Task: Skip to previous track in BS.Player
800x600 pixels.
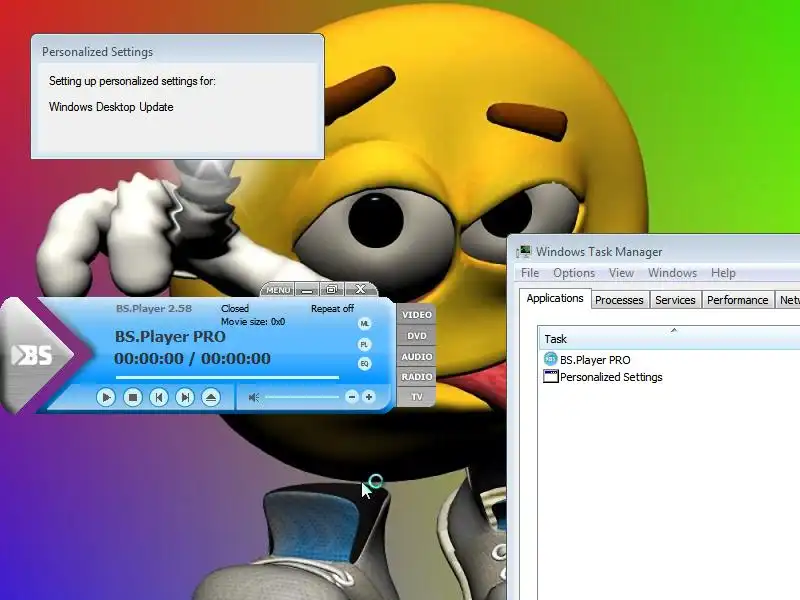Action: (x=159, y=397)
